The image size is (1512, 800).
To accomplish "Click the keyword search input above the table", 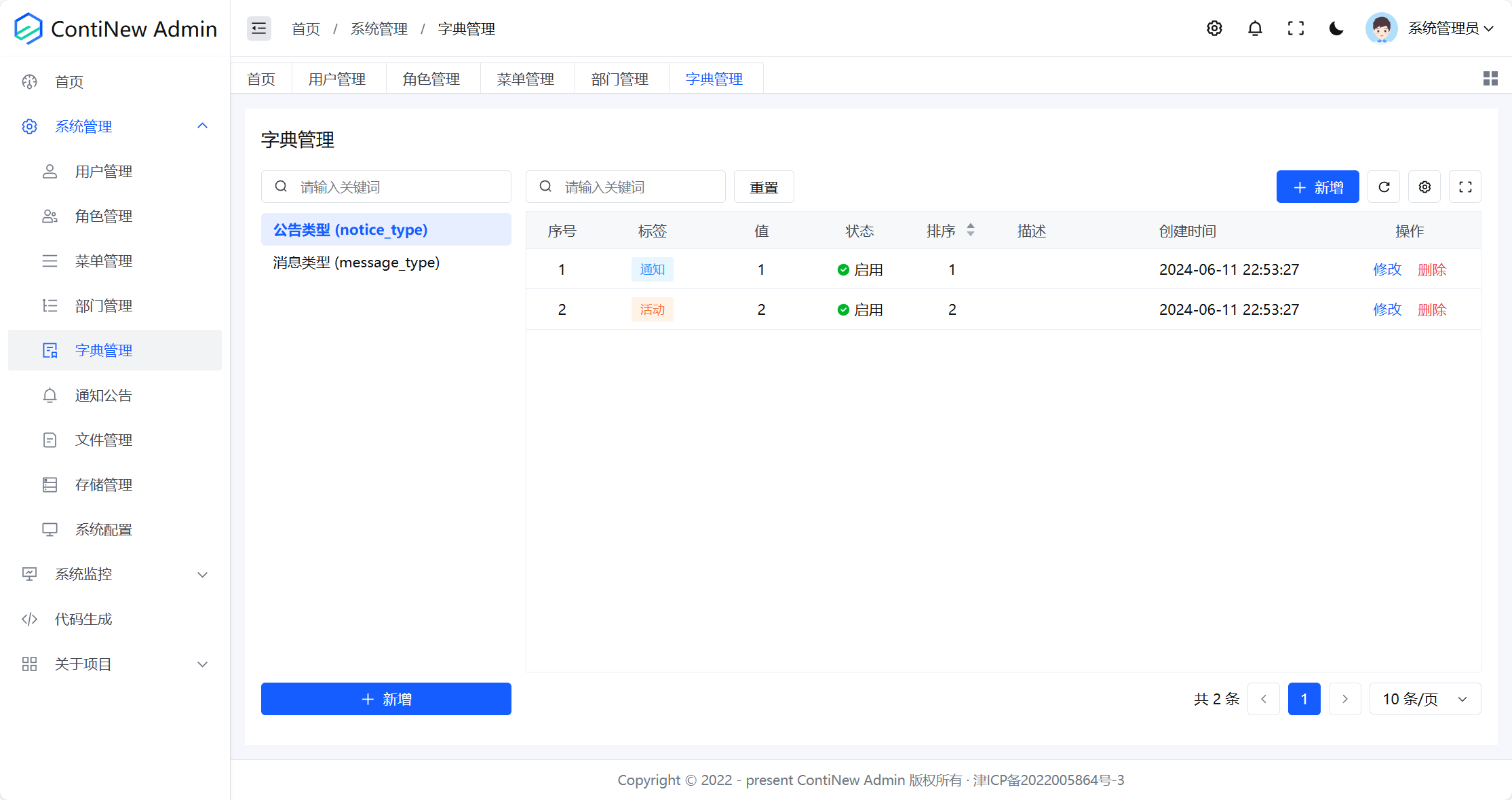I will click(x=625, y=187).
